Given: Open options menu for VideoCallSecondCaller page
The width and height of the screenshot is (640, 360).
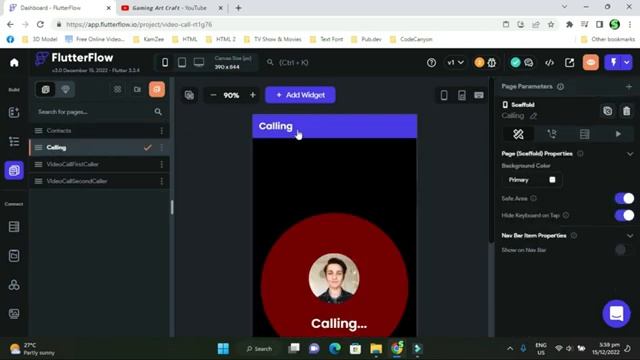Looking at the screenshot, I should tap(162, 181).
